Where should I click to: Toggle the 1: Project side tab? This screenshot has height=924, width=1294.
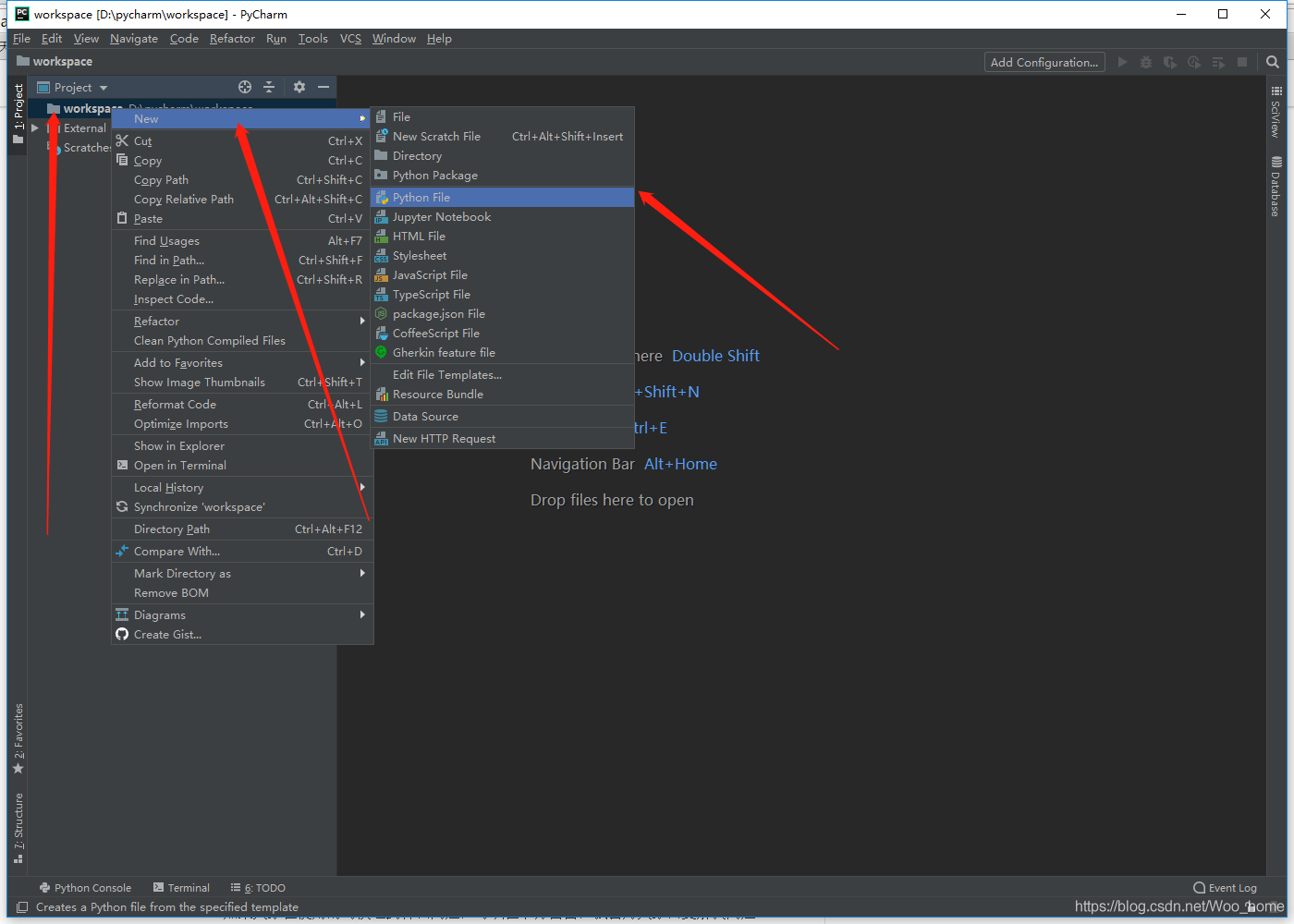pos(18,114)
